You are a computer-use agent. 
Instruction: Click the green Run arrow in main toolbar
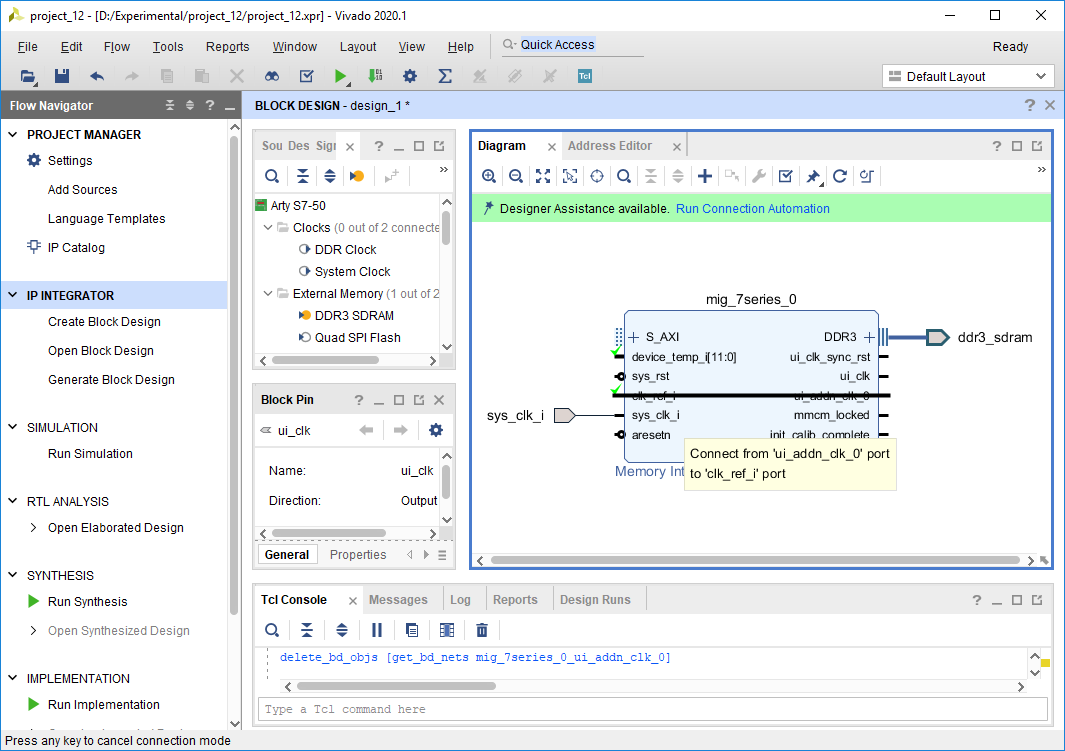pos(340,76)
